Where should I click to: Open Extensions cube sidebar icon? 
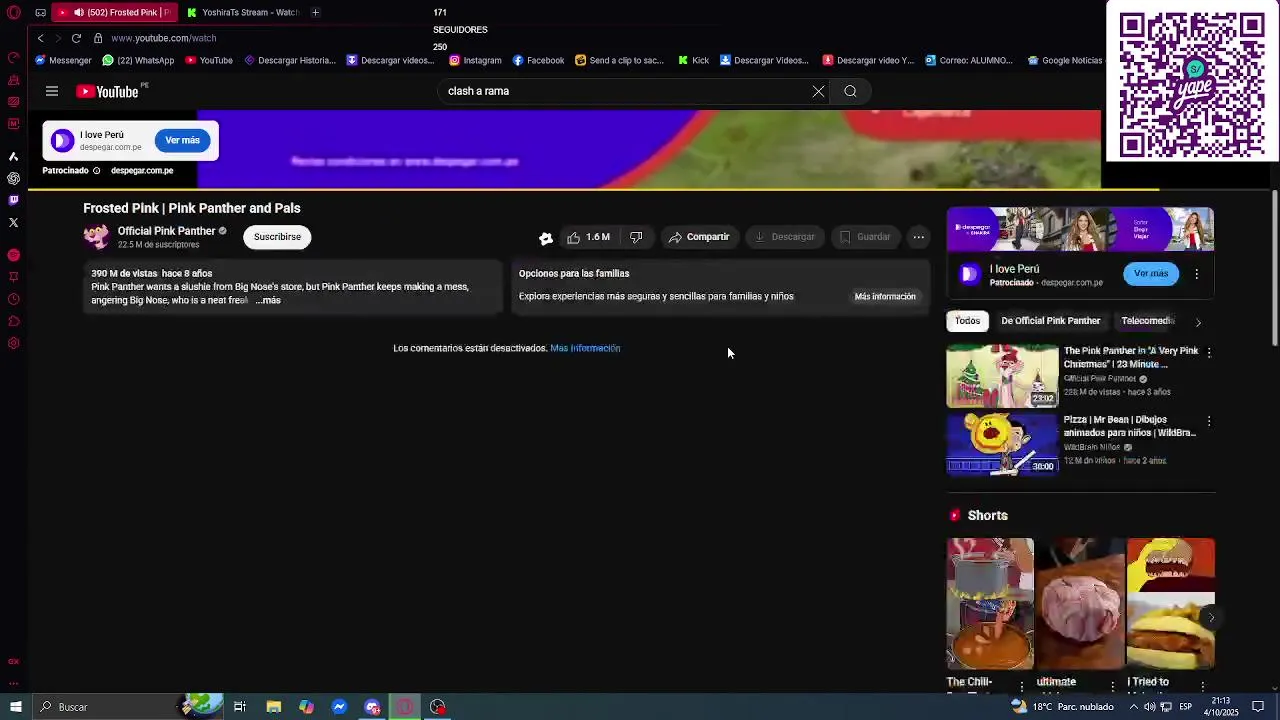pyautogui.click(x=13, y=321)
